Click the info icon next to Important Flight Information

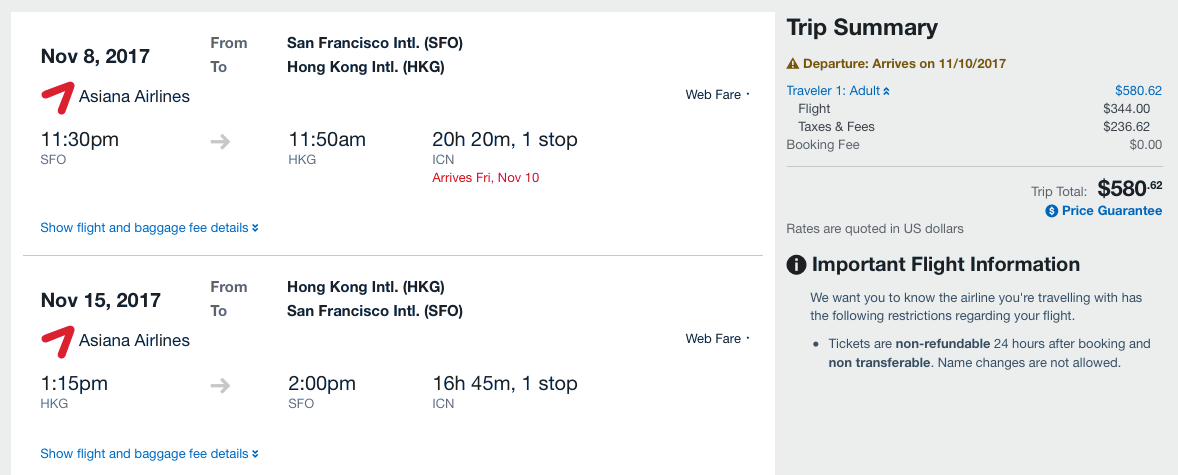point(797,265)
